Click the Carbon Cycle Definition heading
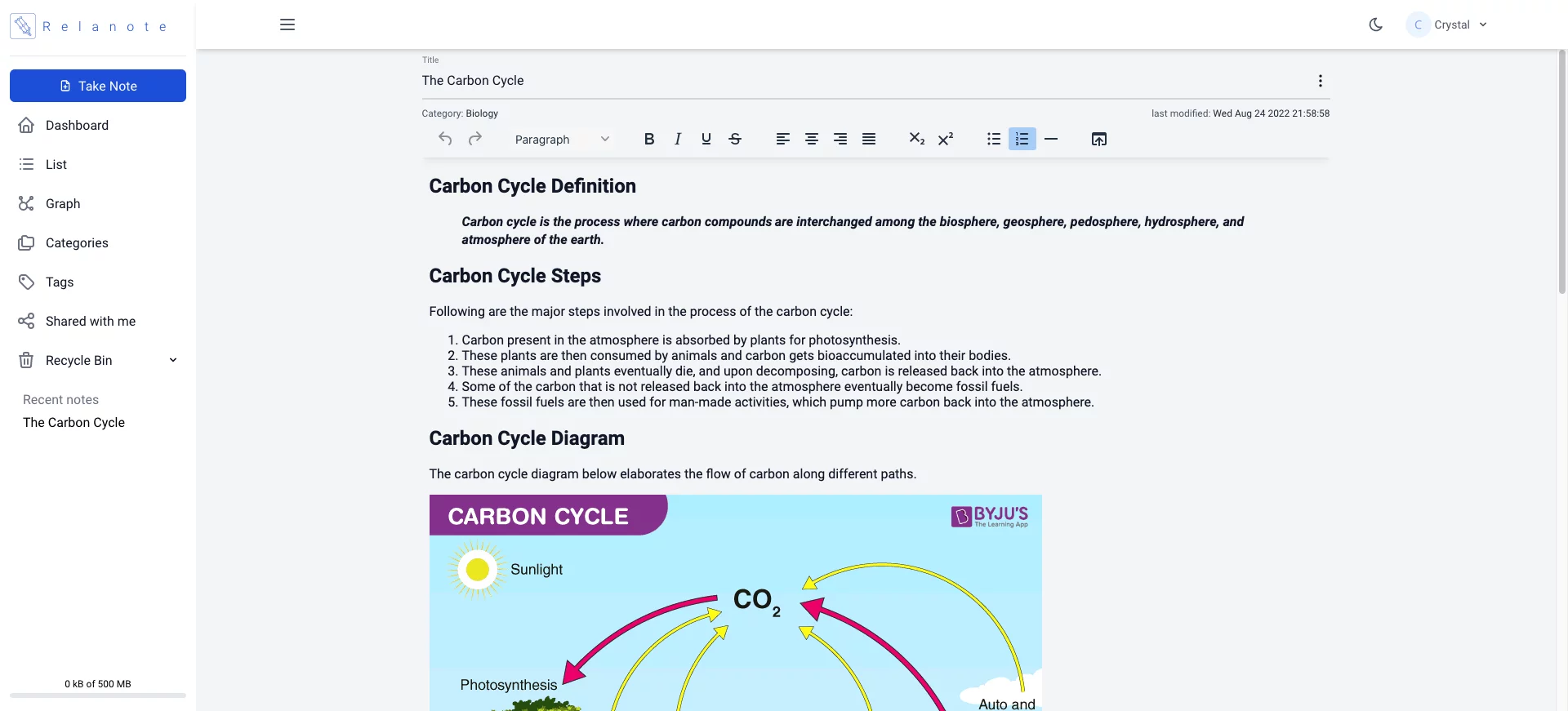This screenshot has height=711, width=1568. [532, 186]
